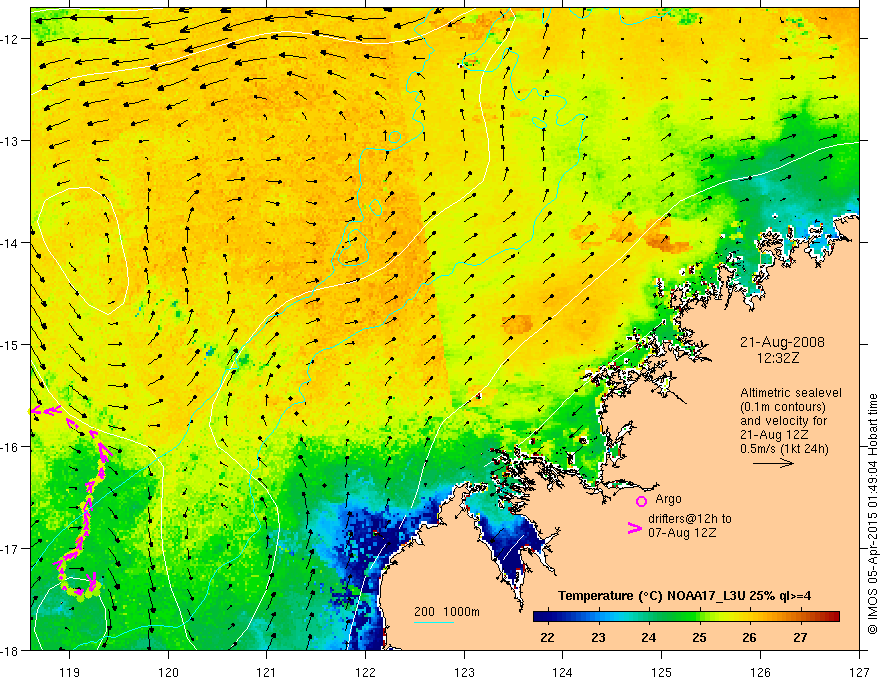Image resolution: width=880 pixels, height=680 pixels.
Task: Click latitude axis label '-18'
Action: point(10,651)
